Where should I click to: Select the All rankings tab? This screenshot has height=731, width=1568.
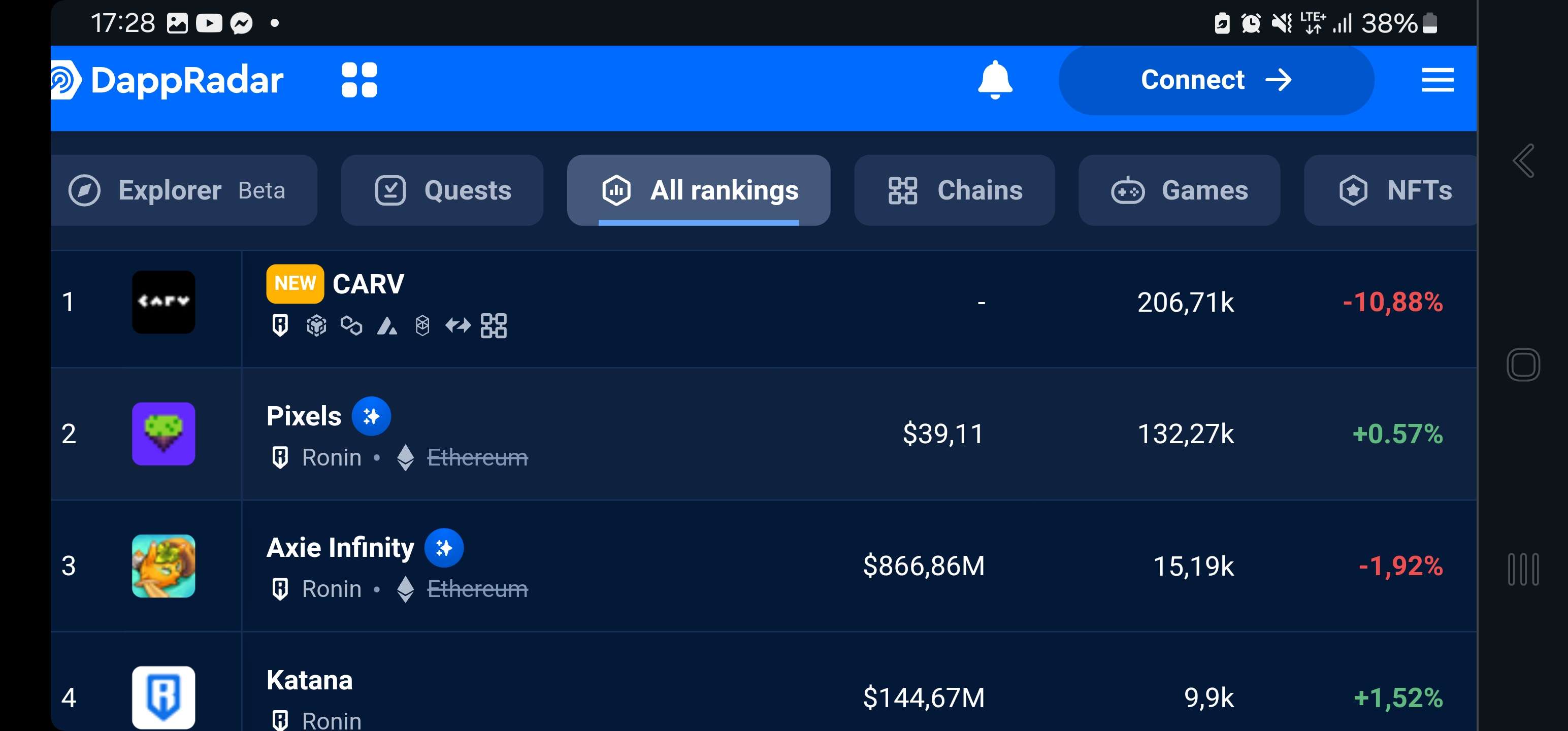(698, 190)
